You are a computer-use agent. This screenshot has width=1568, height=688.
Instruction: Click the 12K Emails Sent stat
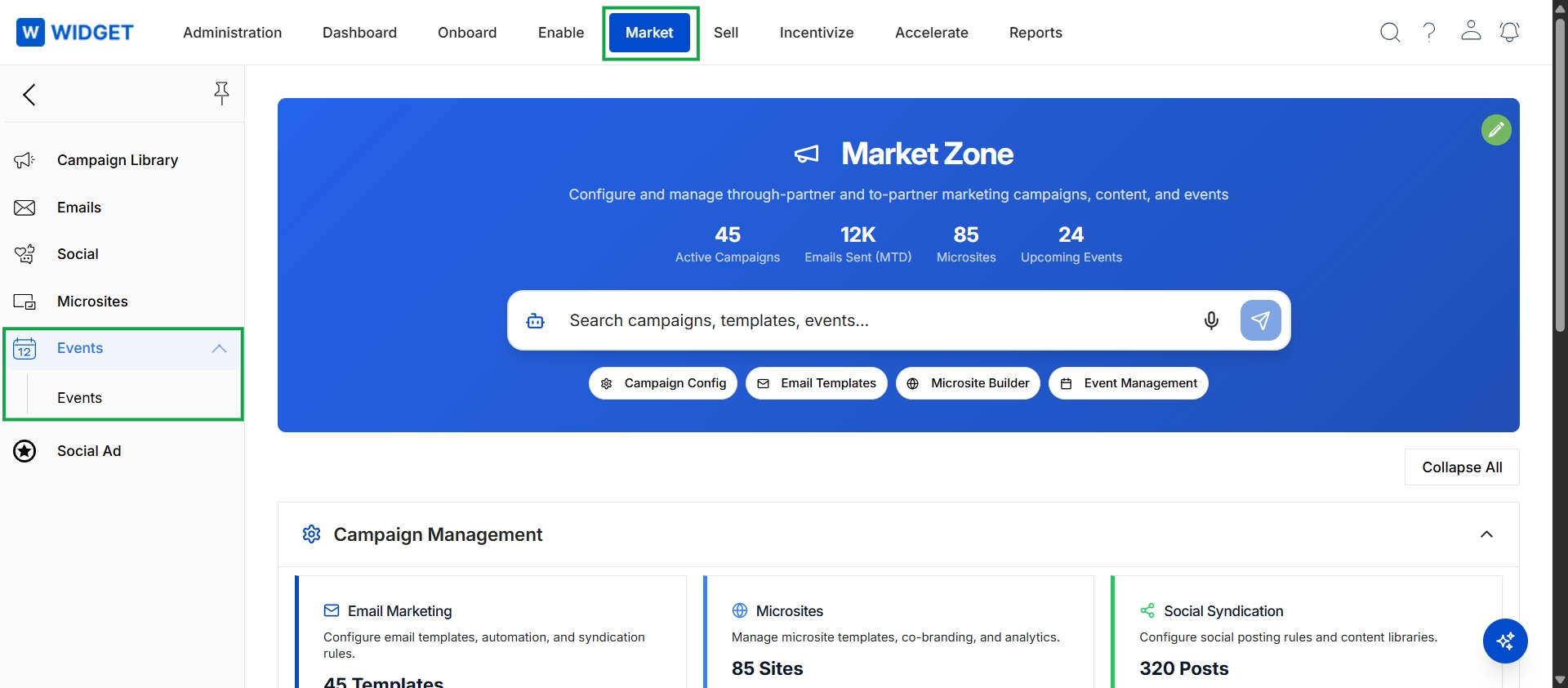point(858,244)
